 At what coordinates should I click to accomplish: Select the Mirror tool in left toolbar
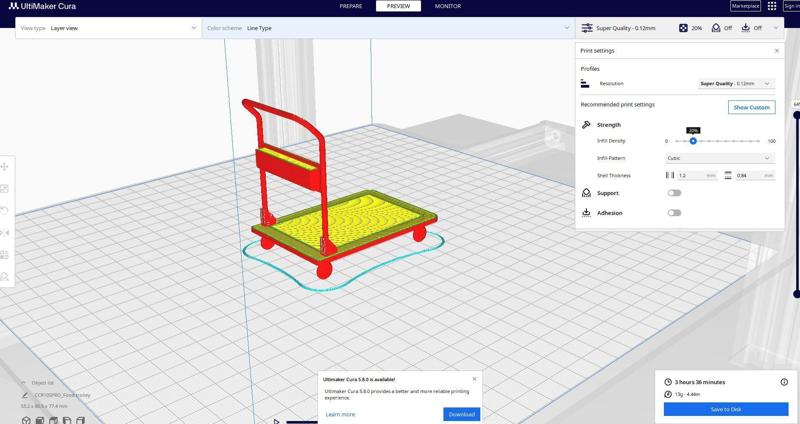5,233
